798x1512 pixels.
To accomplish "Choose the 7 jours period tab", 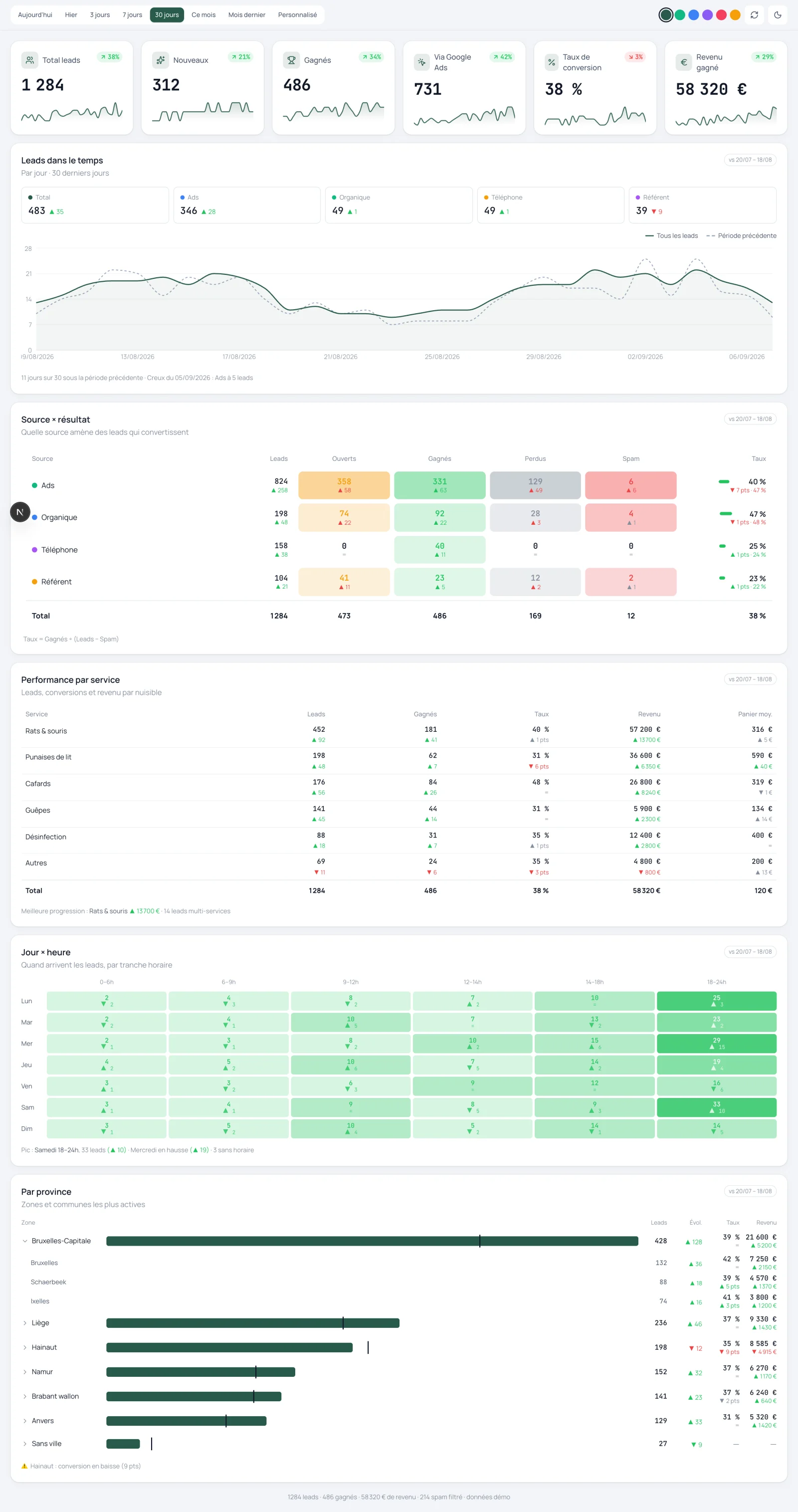I will click(132, 14).
